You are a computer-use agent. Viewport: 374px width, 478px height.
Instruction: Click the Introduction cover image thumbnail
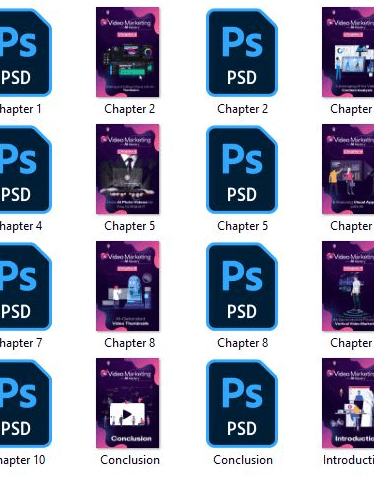coord(348,403)
